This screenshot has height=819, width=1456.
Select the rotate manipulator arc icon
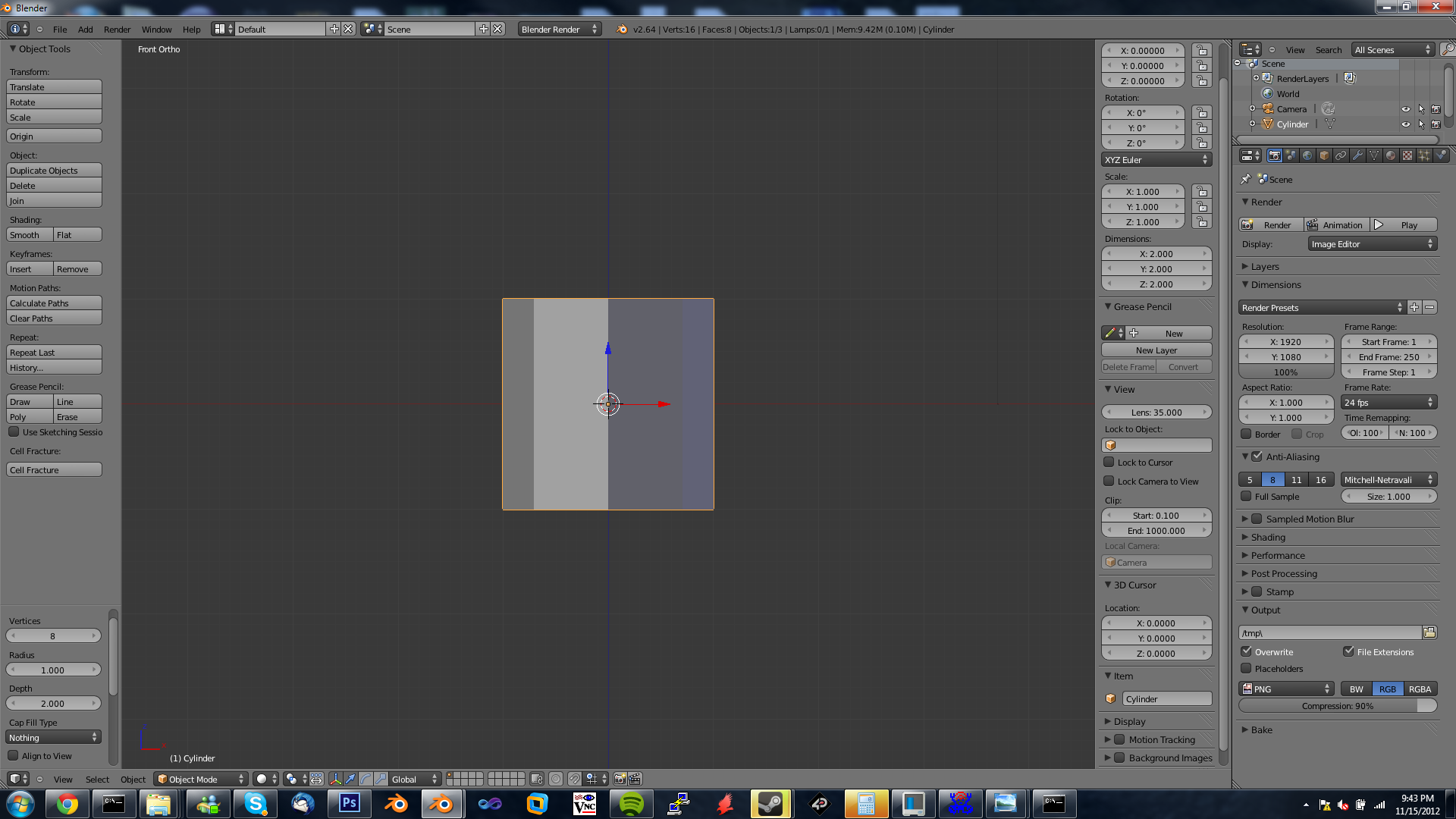click(366, 779)
